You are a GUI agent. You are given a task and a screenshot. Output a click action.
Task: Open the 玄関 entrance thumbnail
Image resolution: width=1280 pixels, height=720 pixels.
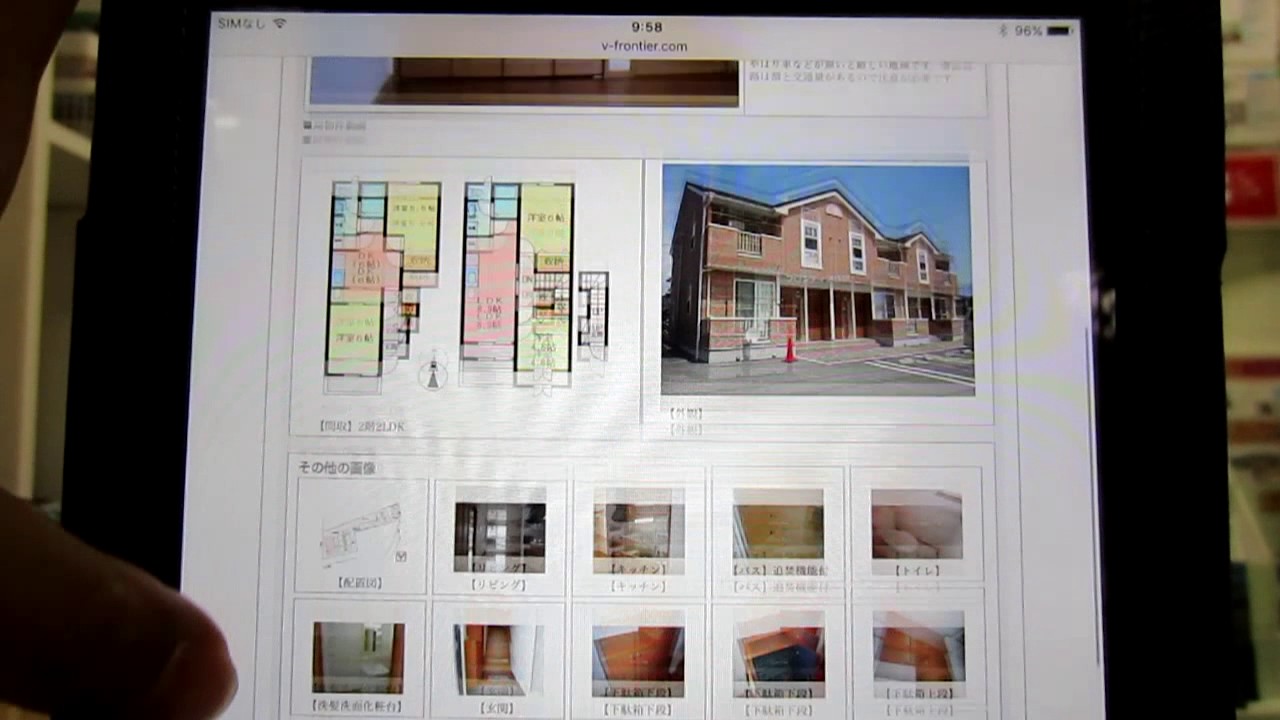coord(498,660)
